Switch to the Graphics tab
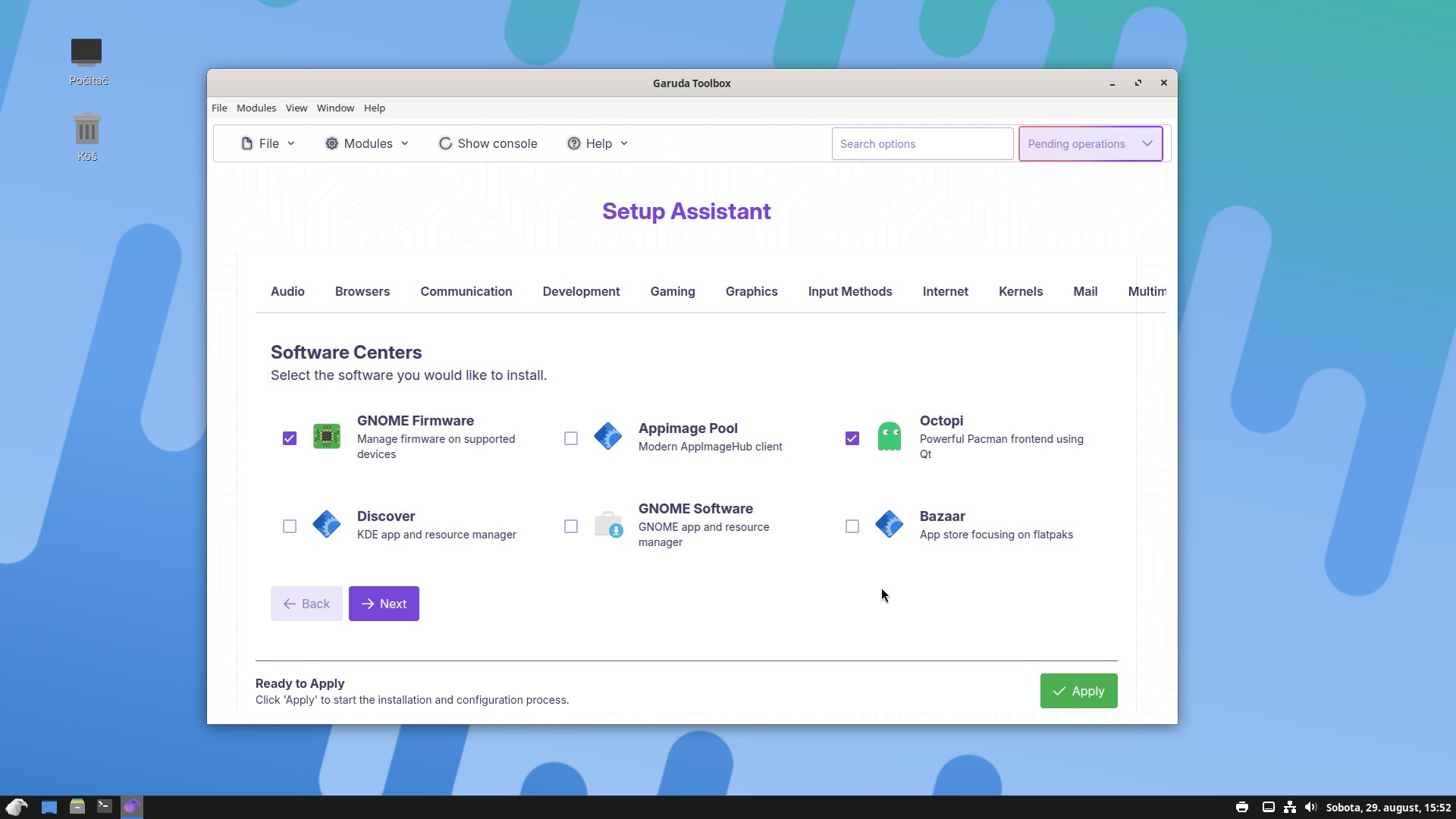 (752, 291)
